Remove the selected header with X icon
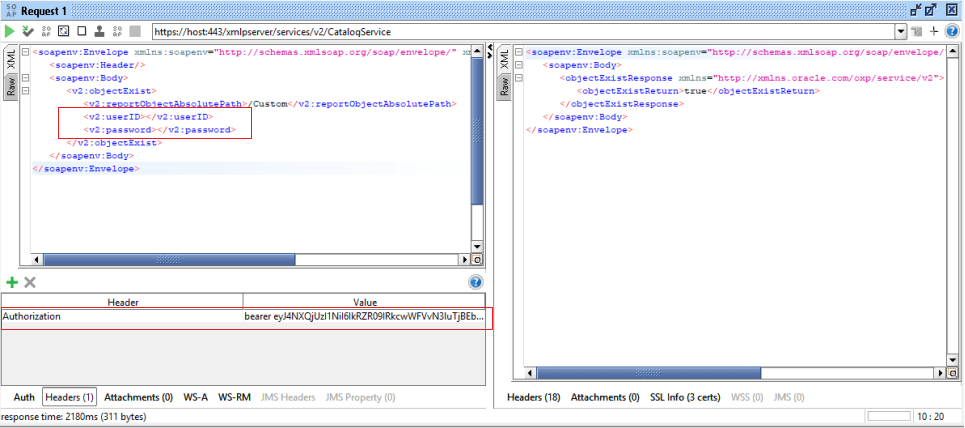Viewport: 965px width, 428px height. pos(30,283)
